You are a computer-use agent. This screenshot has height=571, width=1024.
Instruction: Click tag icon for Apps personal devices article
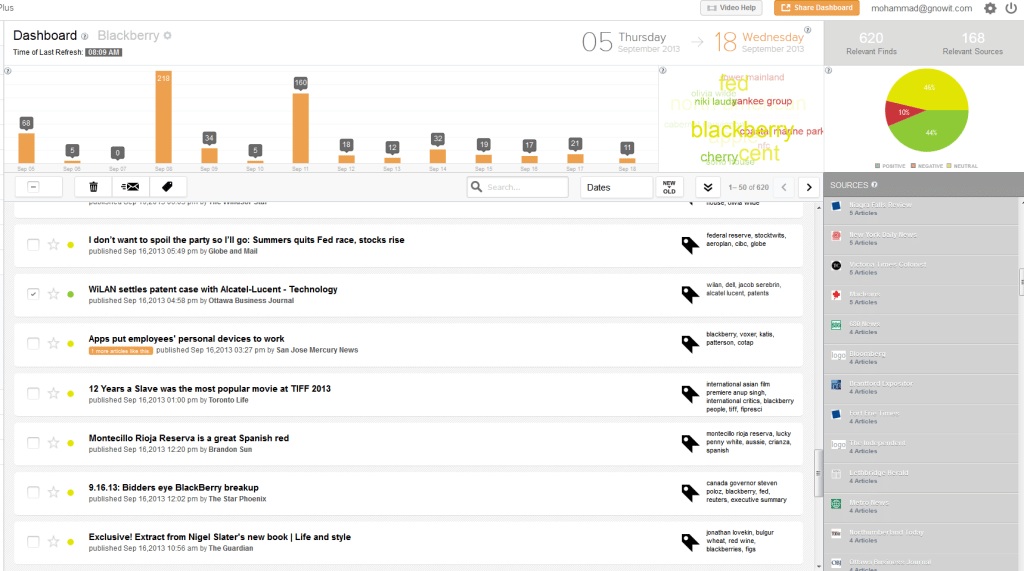coord(690,344)
